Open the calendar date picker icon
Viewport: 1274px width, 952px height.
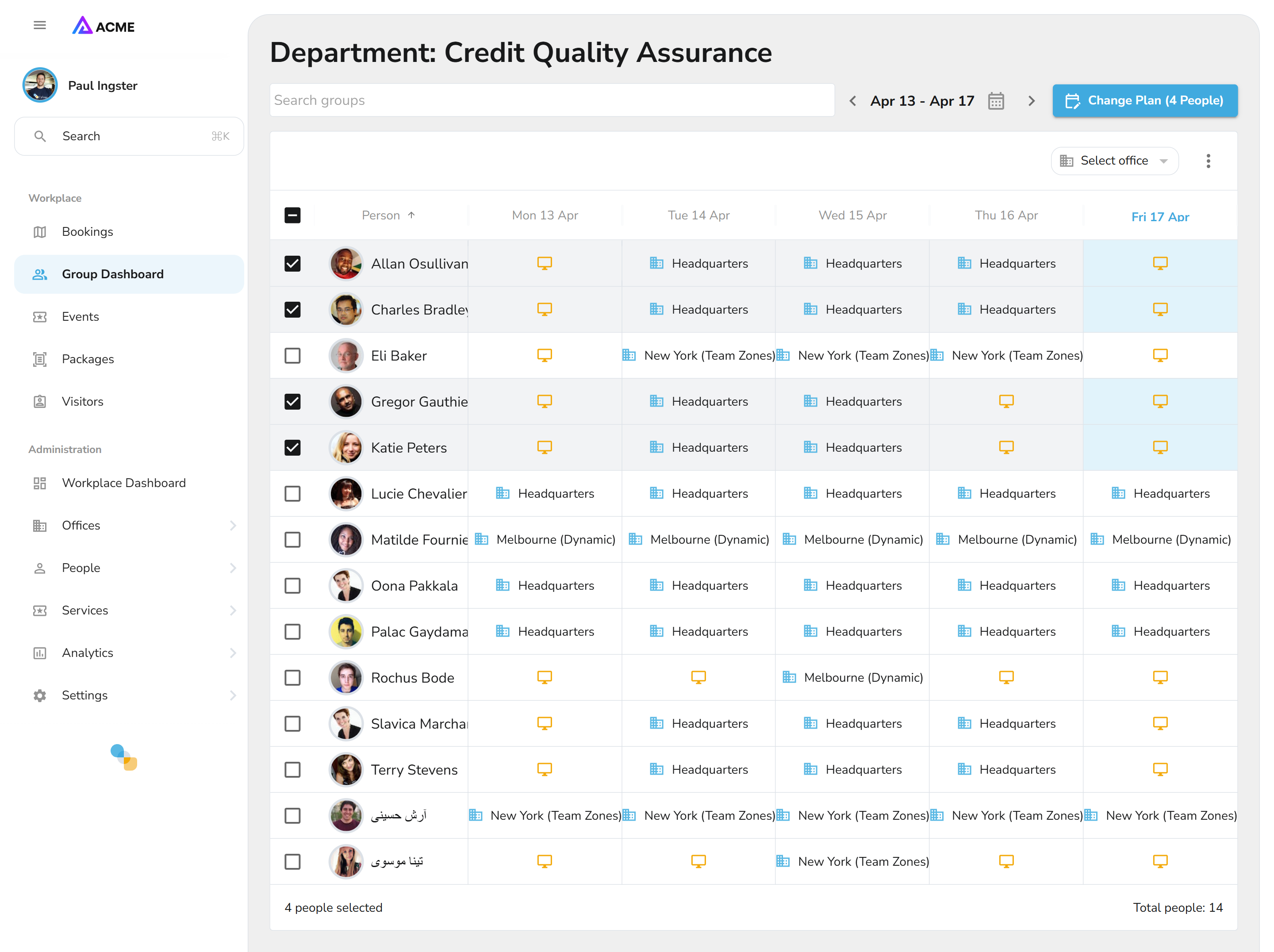point(996,101)
